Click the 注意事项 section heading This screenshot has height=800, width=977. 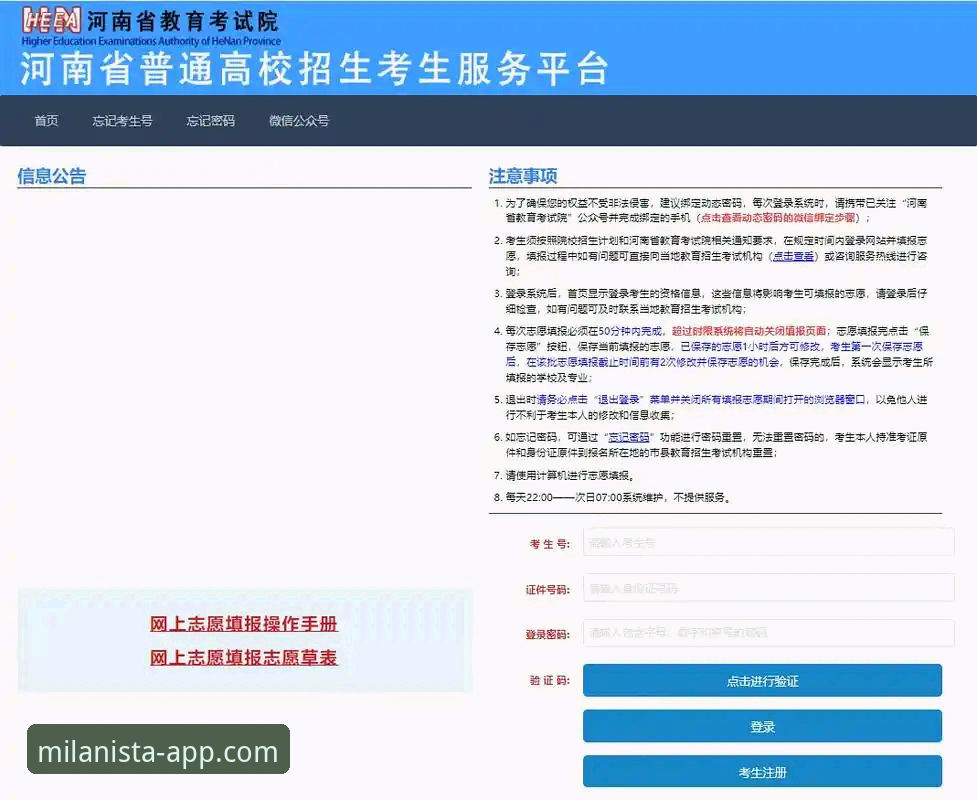pyautogui.click(x=523, y=176)
